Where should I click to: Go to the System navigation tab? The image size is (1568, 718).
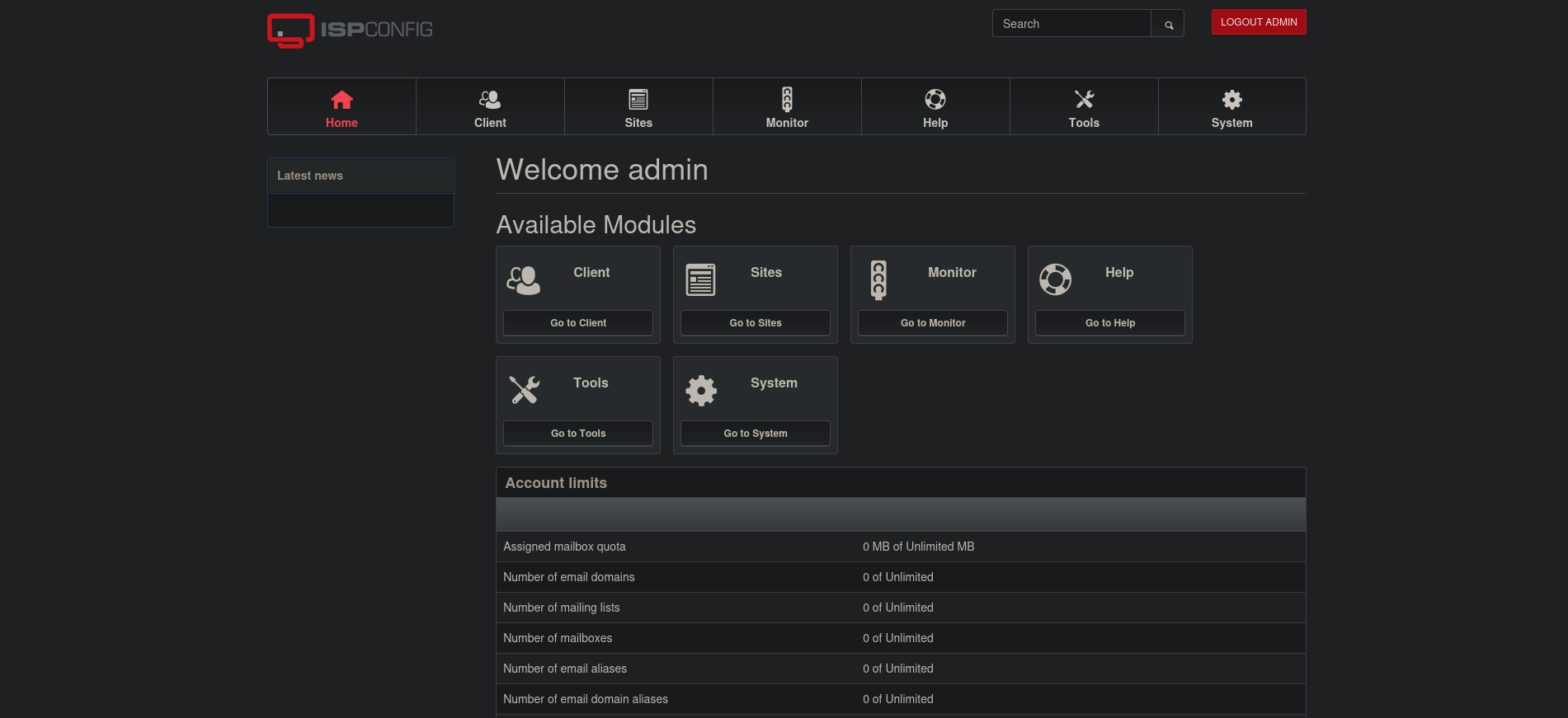coord(1231,107)
